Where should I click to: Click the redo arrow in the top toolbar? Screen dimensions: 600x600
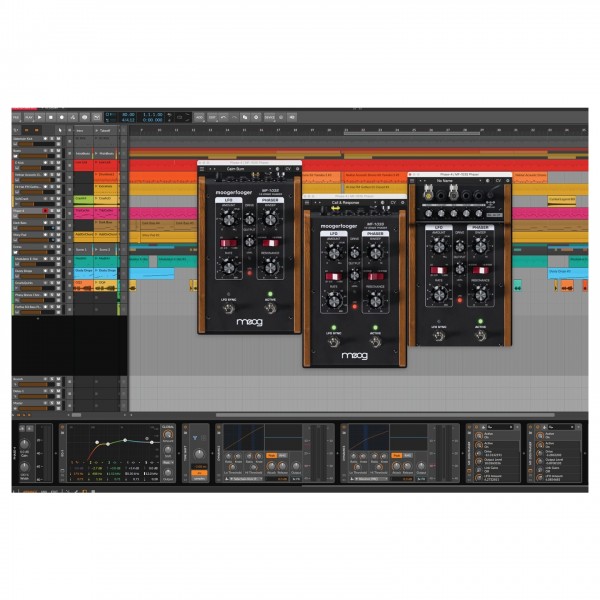234,117
